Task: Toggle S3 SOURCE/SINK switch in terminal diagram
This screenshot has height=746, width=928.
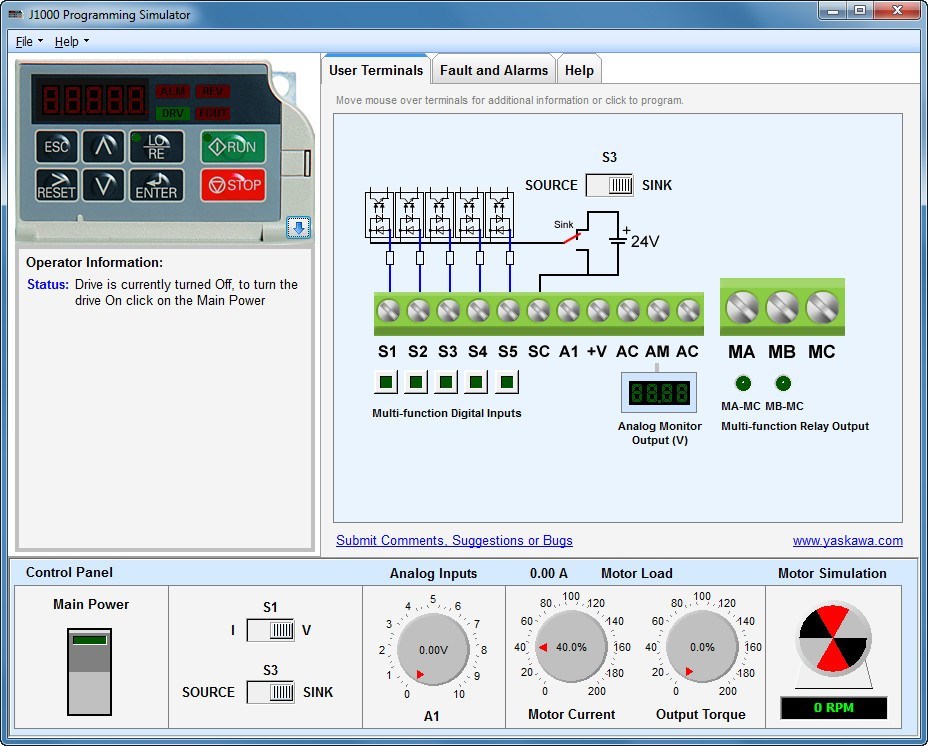Action: coord(610,185)
